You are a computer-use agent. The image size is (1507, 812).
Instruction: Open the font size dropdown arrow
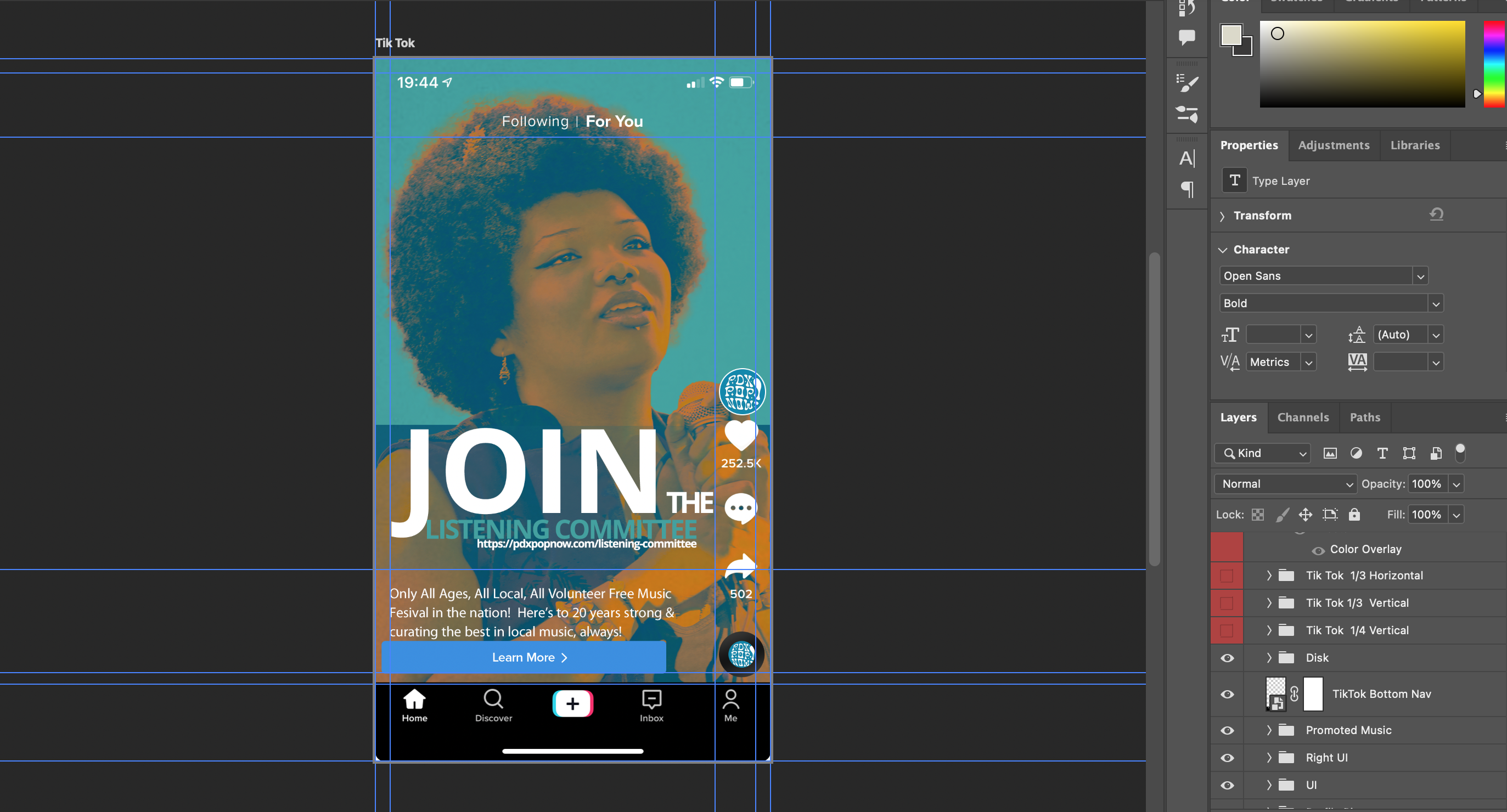coord(1309,335)
